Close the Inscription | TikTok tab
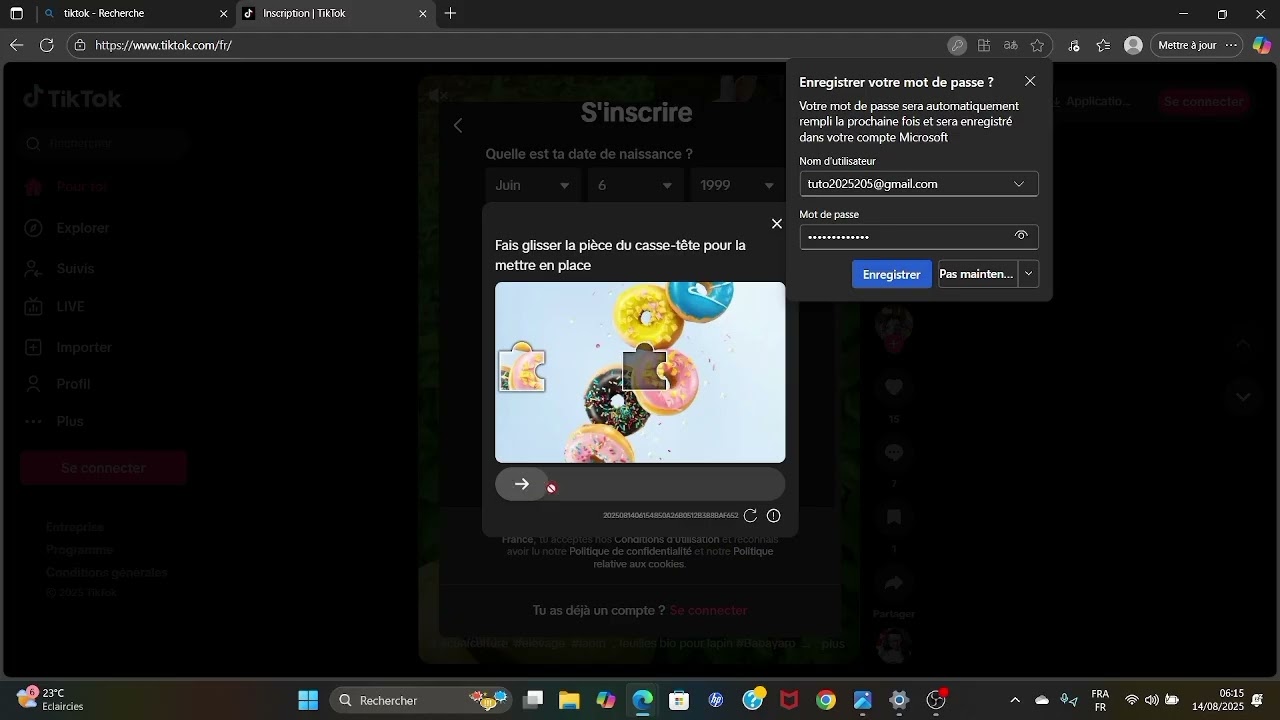 pos(422,14)
